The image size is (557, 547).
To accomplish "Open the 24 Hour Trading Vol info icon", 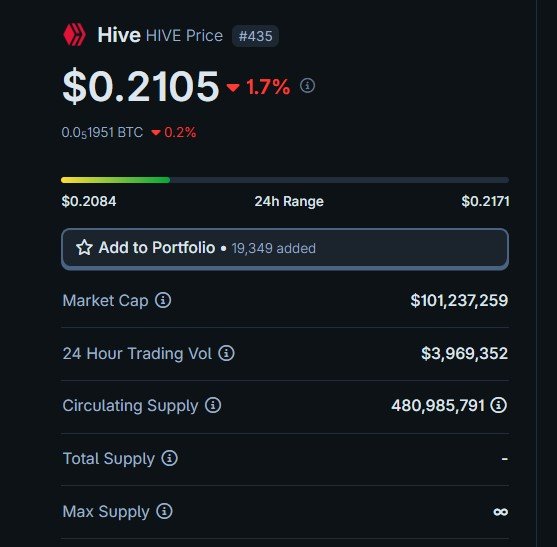I will point(227,353).
